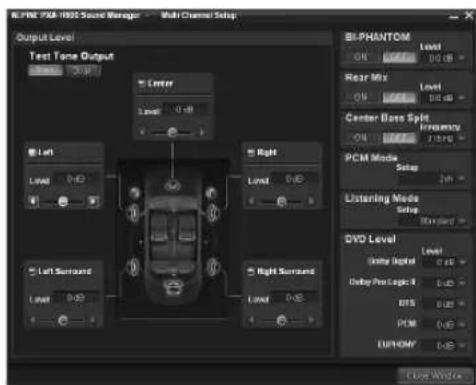Increase Center level with right arrow
Screen dimensions: 476x385
point(202,132)
